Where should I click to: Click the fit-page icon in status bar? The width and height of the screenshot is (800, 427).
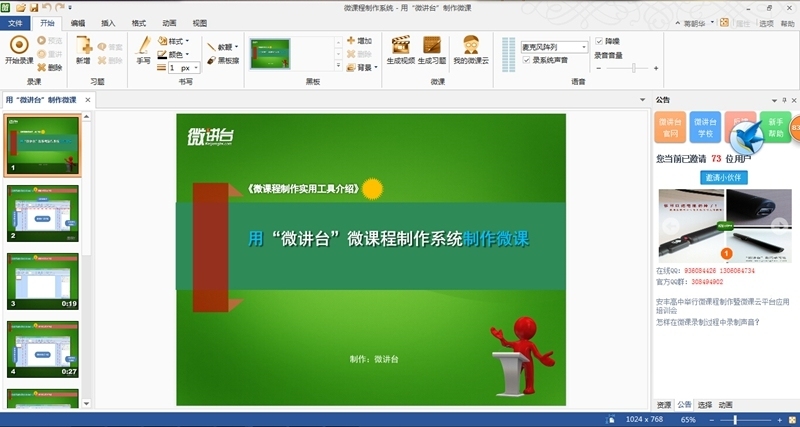pyautogui.click(x=610, y=420)
